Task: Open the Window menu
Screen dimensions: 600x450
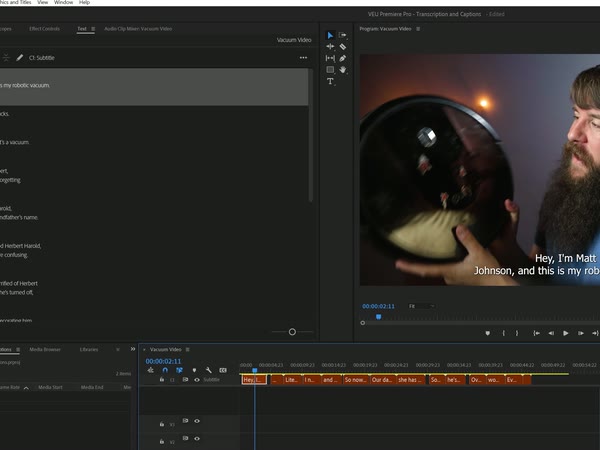Action: pos(63,2)
